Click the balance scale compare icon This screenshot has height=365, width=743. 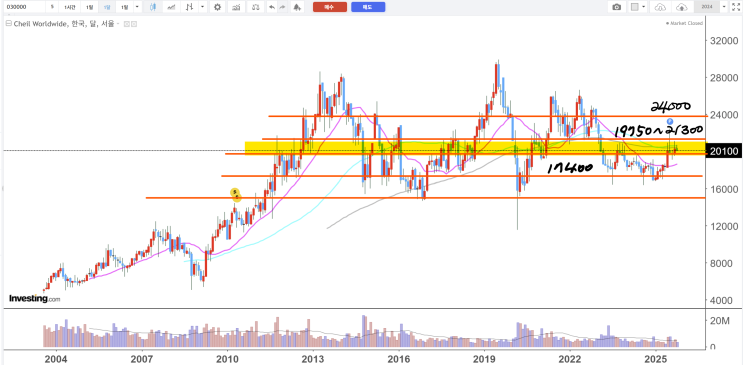255,7
